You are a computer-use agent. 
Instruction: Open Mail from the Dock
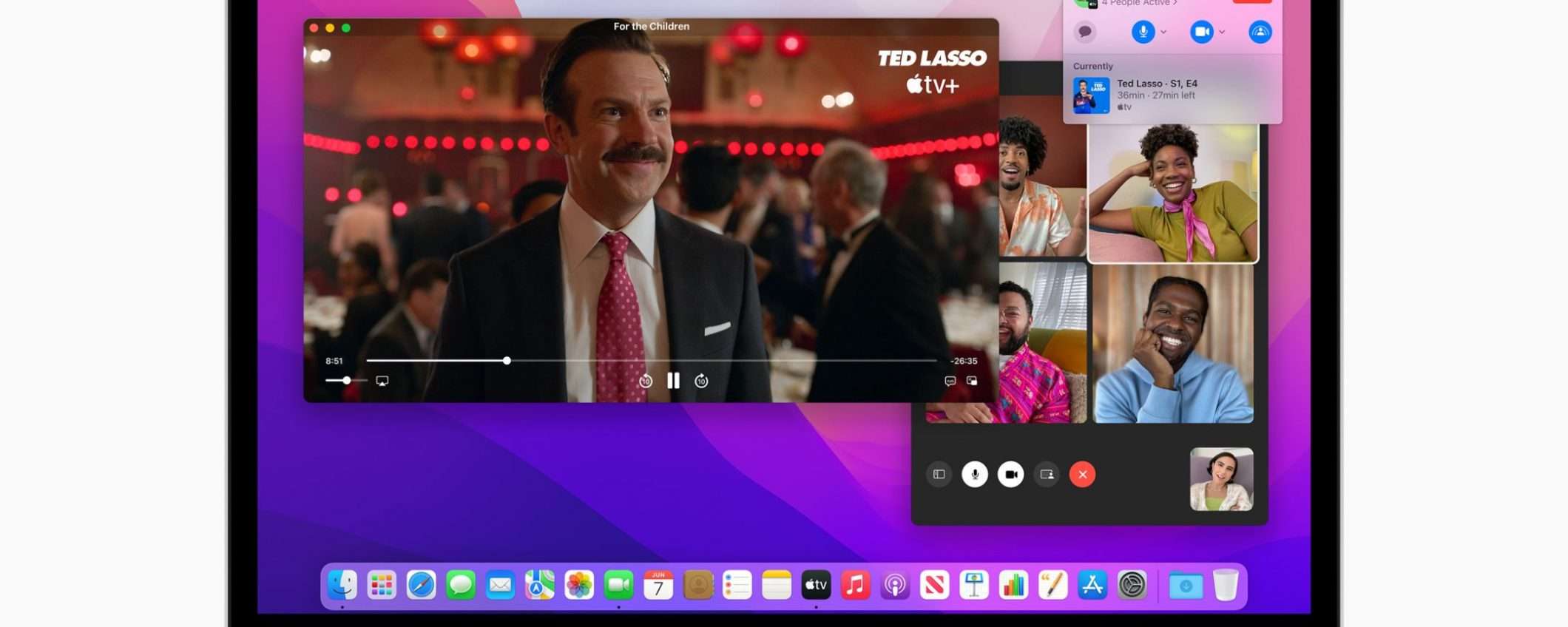[500, 586]
